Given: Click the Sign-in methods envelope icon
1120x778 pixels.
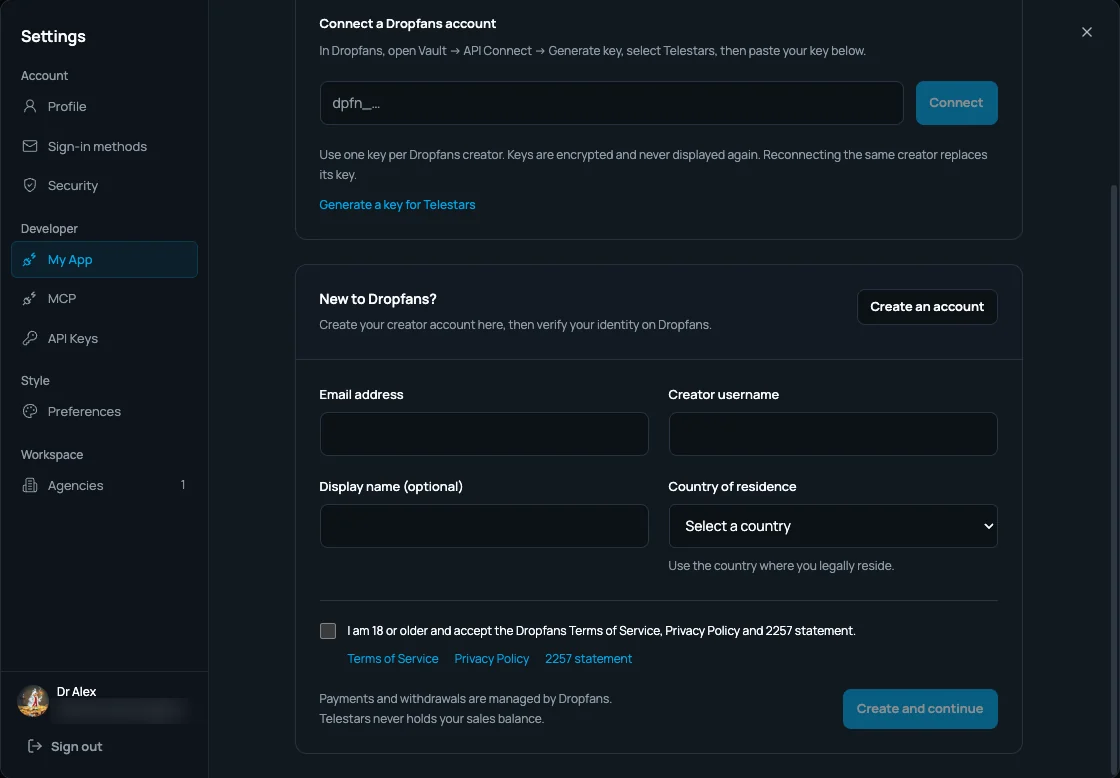Looking at the screenshot, I should [x=29, y=146].
